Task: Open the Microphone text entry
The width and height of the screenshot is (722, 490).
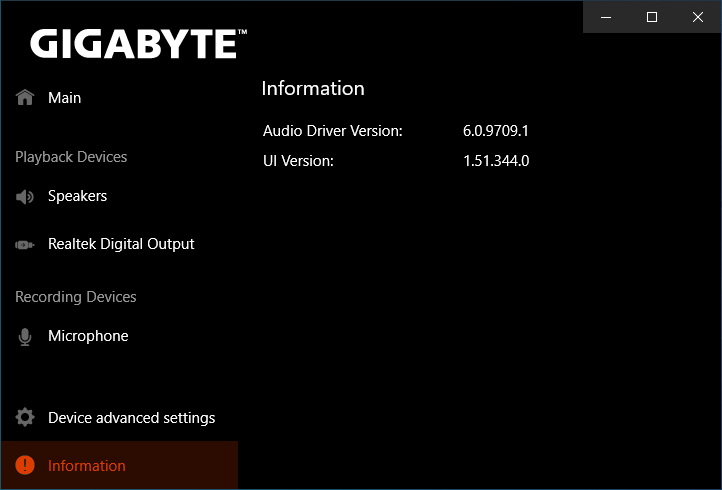Action: 88,336
